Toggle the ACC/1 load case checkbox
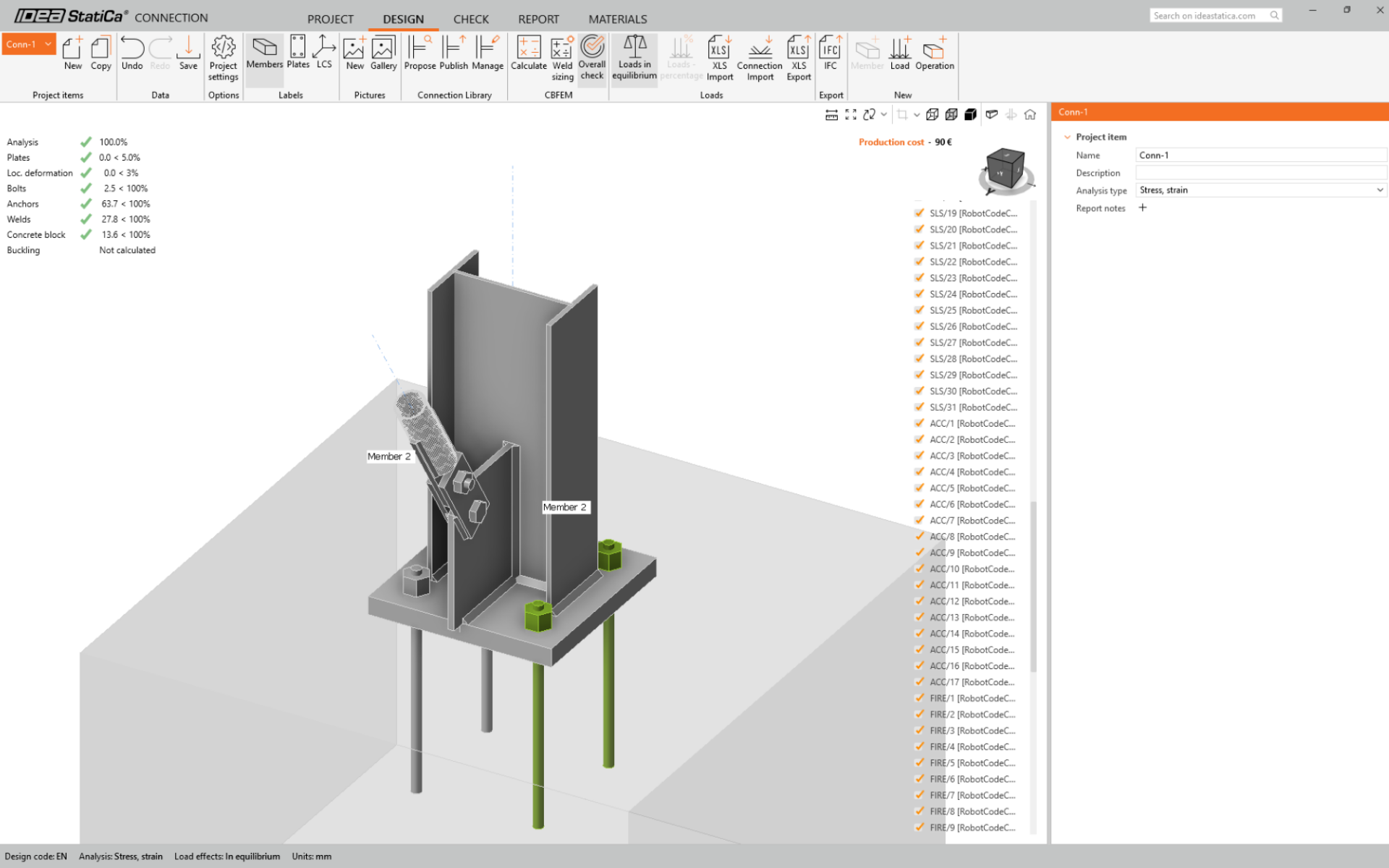 [919, 423]
